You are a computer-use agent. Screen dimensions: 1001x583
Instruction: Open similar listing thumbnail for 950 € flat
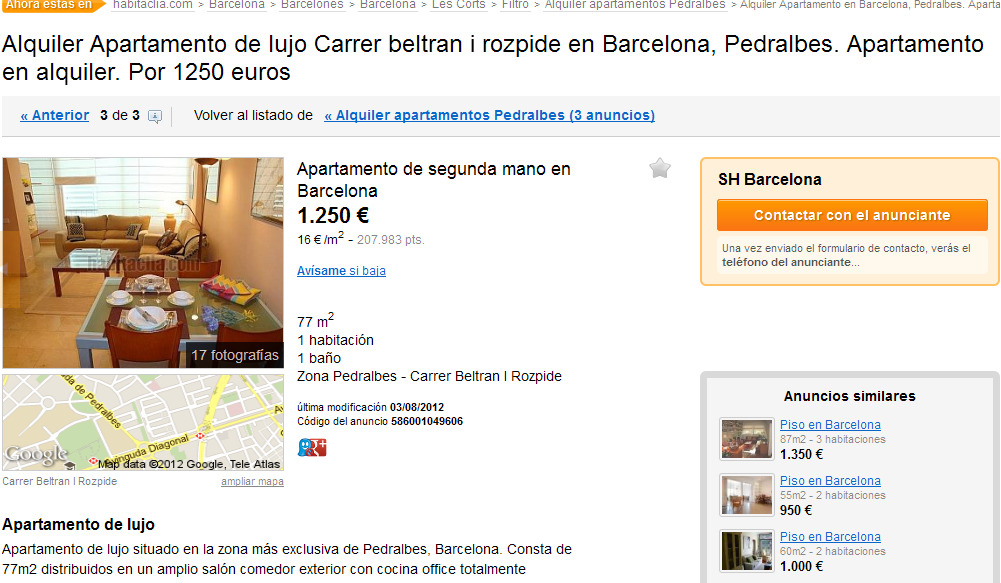[746, 495]
